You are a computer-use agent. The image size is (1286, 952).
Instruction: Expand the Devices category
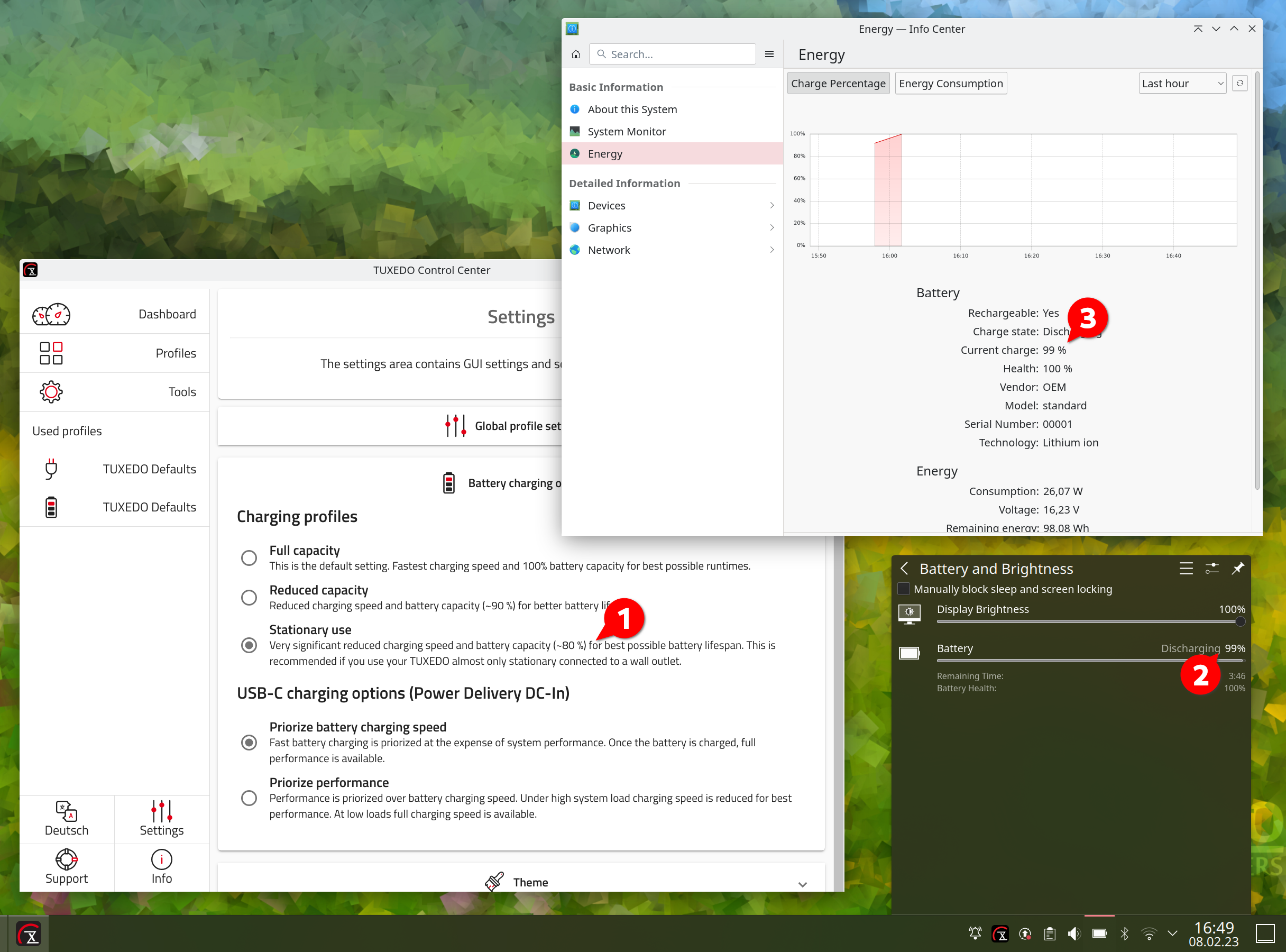click(673, 206)
